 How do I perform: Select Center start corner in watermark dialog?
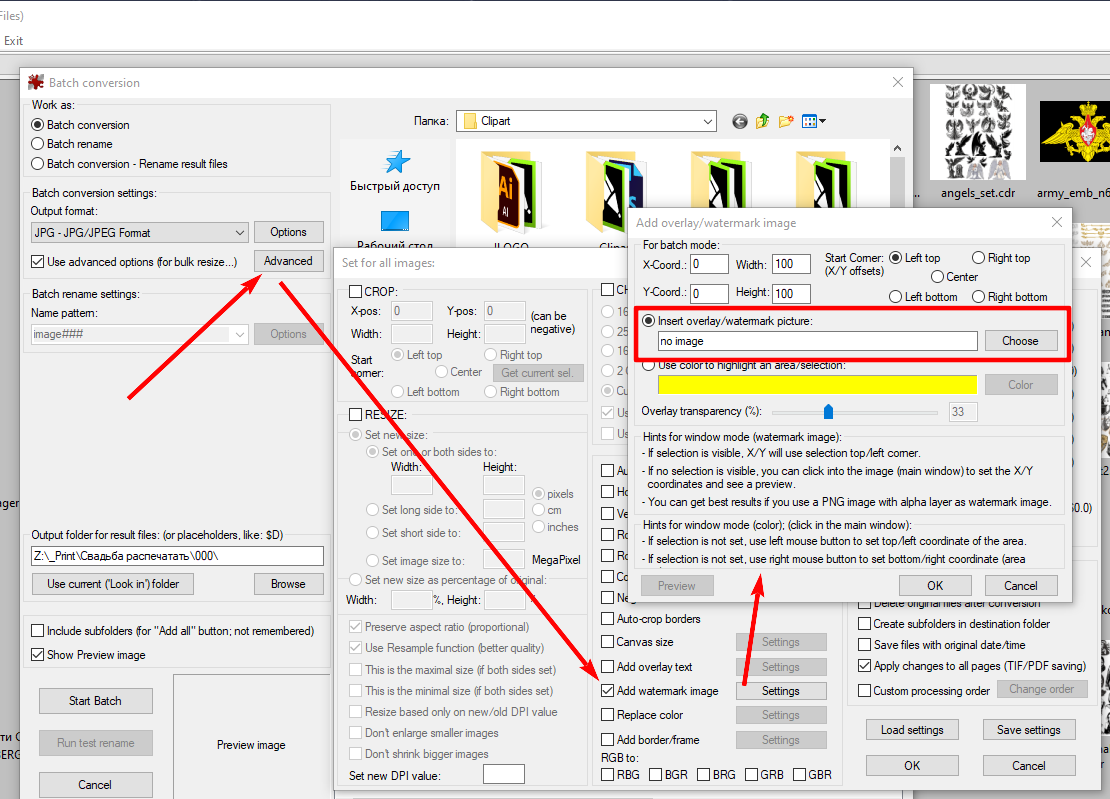click(x=937, y=277)
